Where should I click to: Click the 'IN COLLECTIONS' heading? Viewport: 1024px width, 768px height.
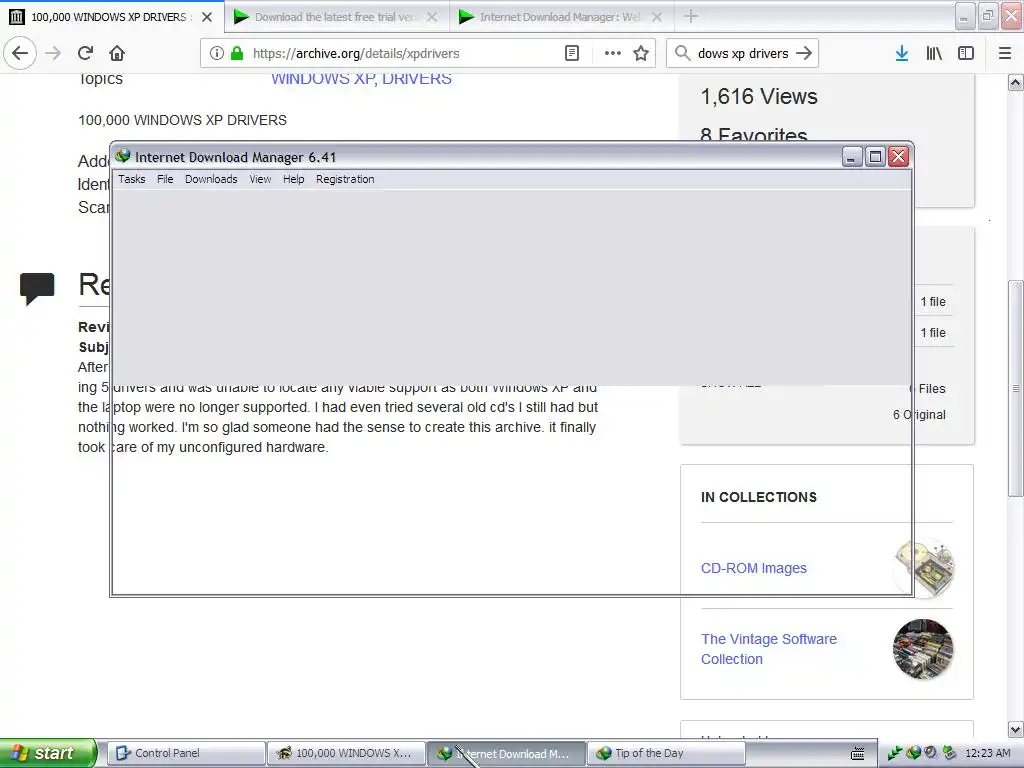pos(759,497)
